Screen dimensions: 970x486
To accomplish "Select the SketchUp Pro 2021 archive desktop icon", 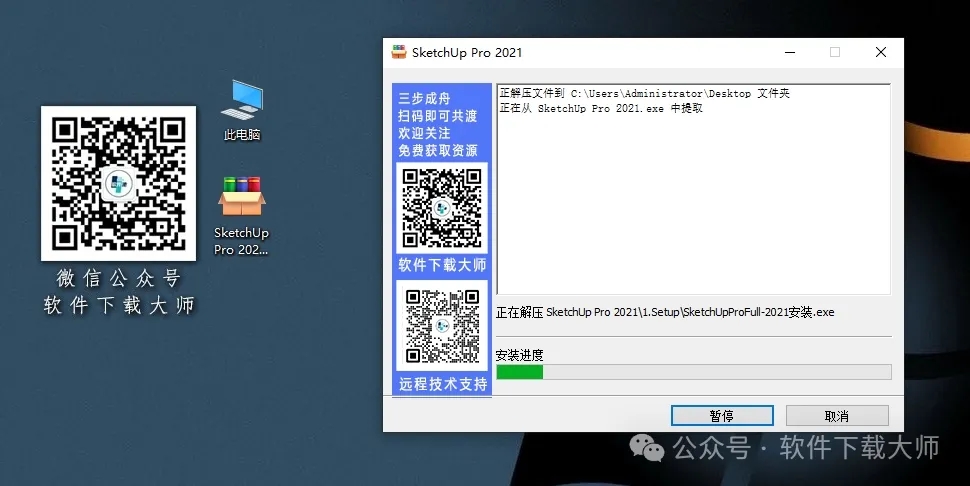I will click(x=241, y=216).
